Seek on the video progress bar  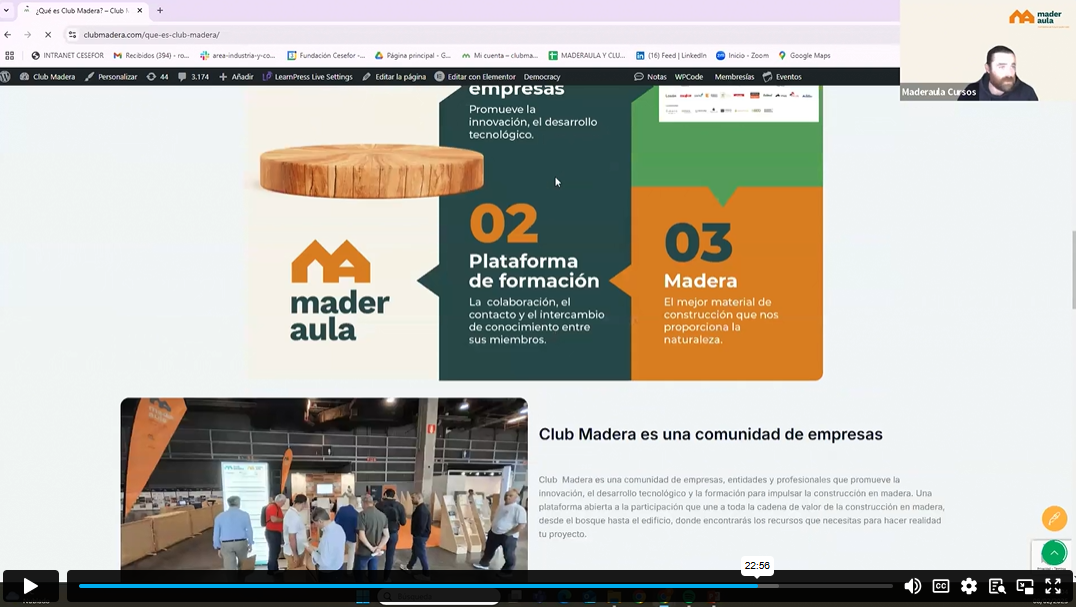486,586
